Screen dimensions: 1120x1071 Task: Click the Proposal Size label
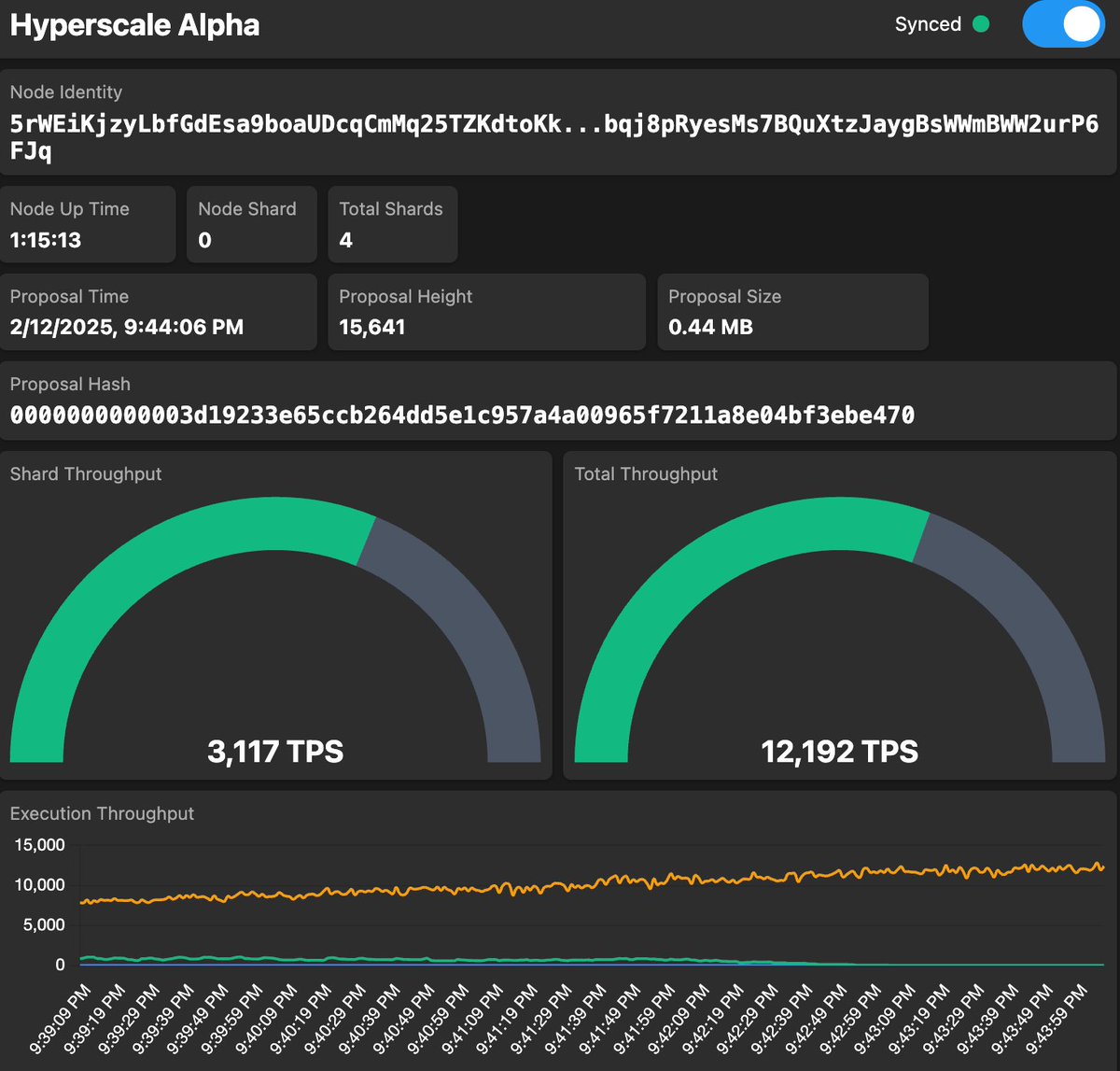[x=724, y=296]
